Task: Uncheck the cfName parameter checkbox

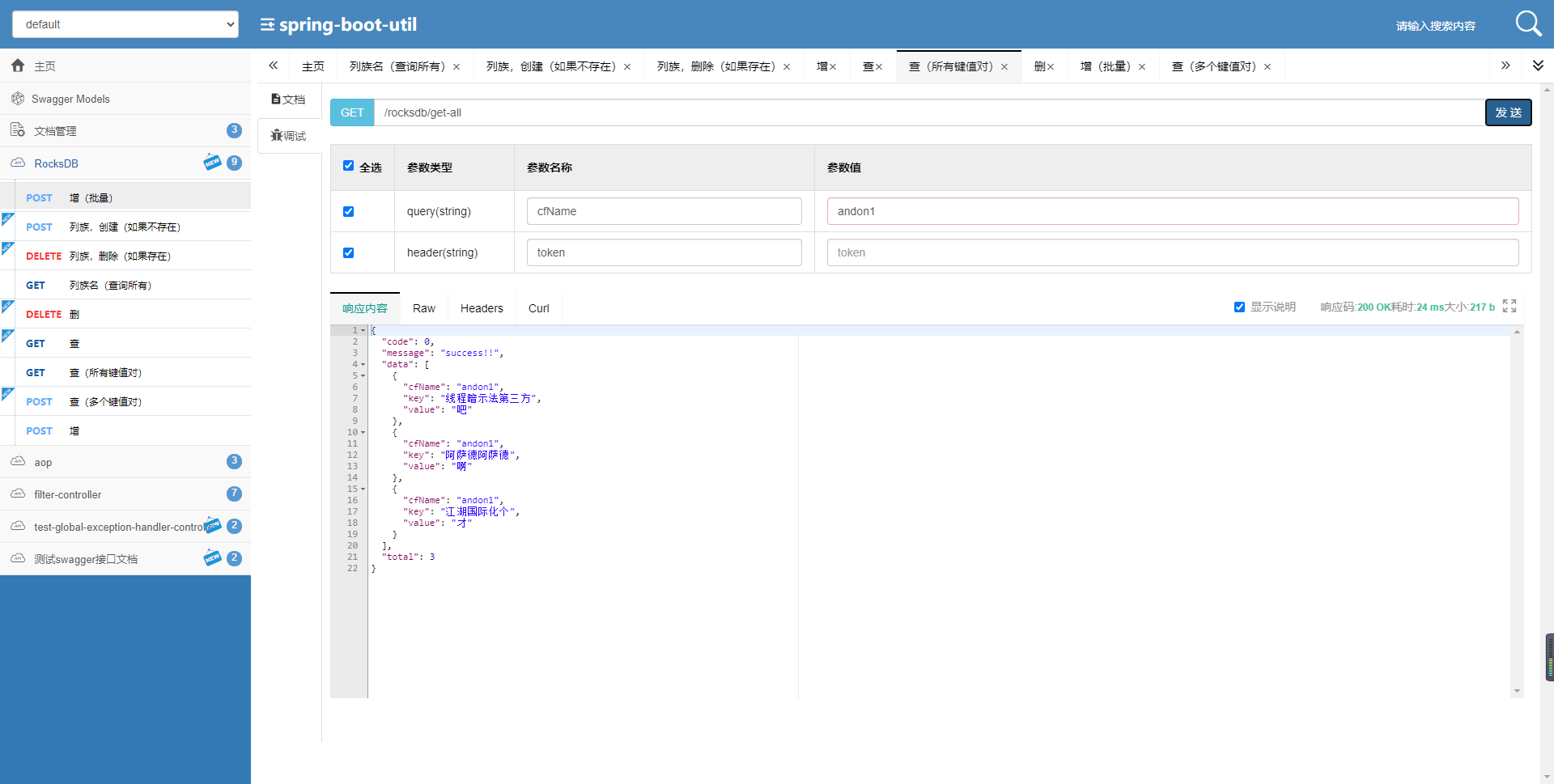Action: tap(349, 211)
